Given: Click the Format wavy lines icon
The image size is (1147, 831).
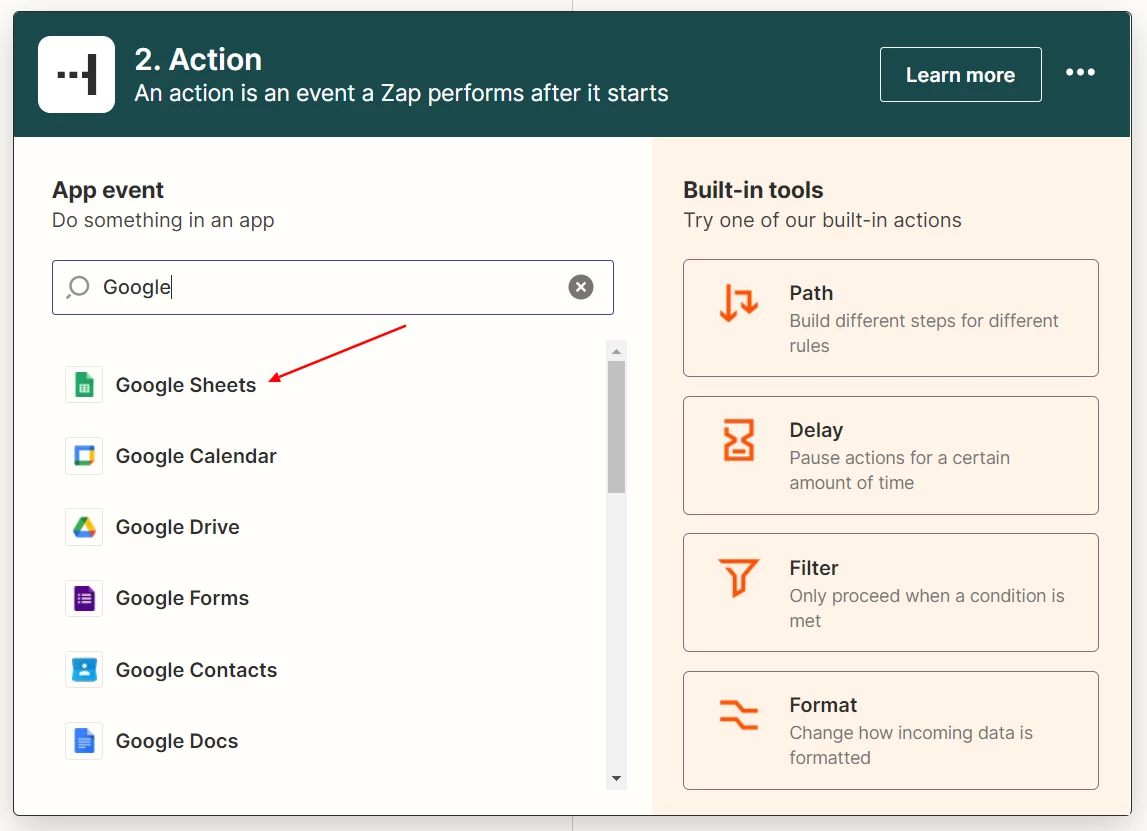Looking at the screenshot, I should (x=738, y=715).
